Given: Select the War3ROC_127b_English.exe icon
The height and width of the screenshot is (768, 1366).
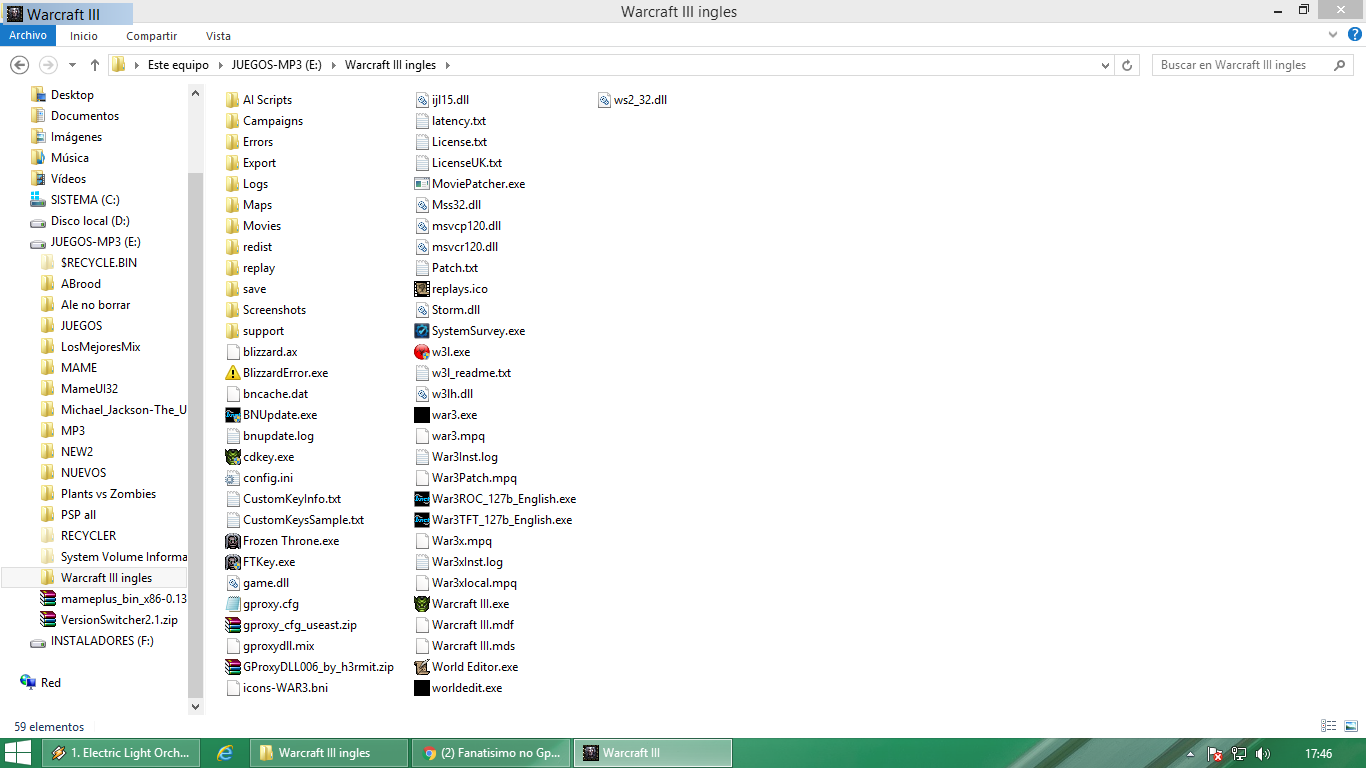Looking at the screenshot, I should (x=422, y=499).
